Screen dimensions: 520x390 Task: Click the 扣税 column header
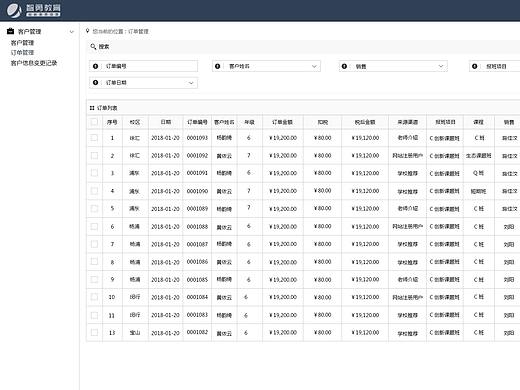[323, 122]
